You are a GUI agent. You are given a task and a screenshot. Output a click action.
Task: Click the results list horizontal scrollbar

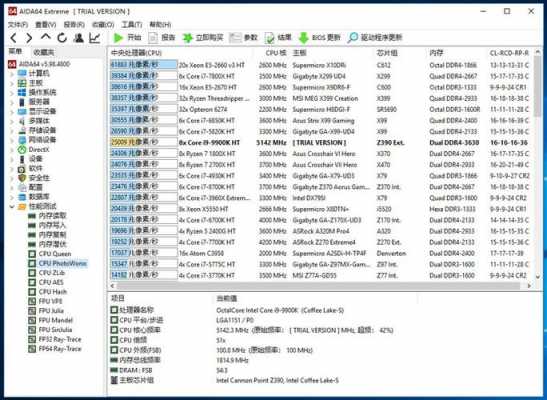pyautogui.click(x=318, y=286)
